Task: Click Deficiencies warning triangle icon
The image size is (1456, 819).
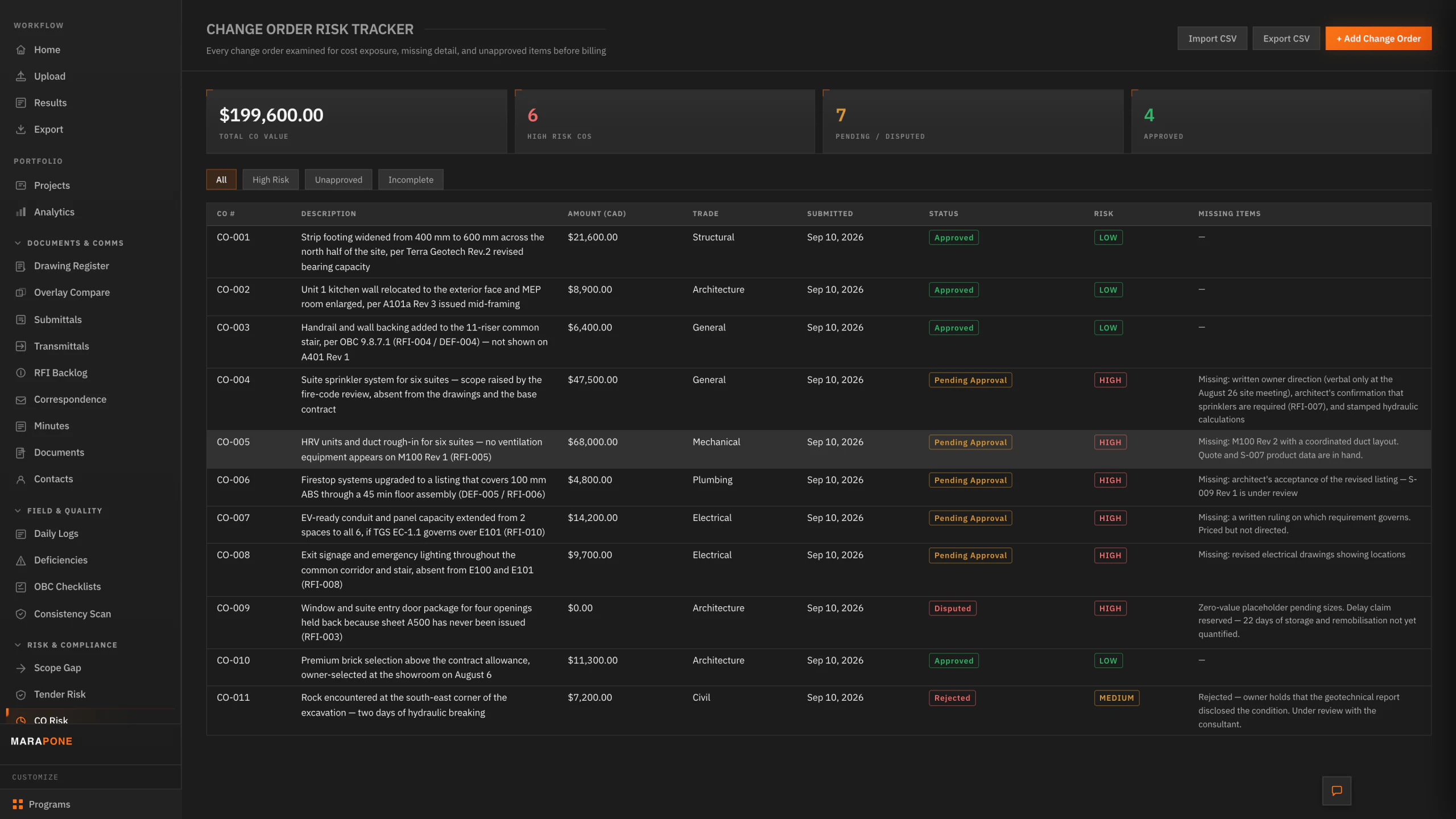Action: click(x=21, y=560)
